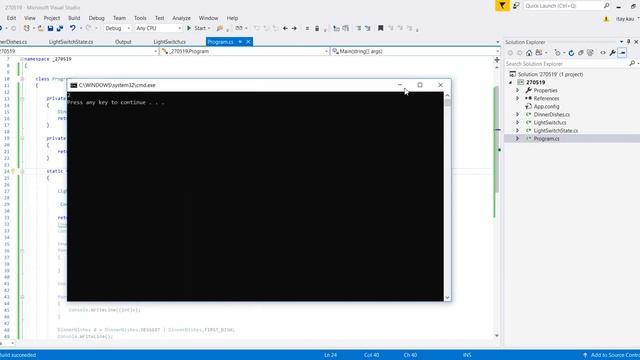Screen dimensions: 640x360
Task: Click the Preview Selected Items icon
Action: point(622,53)
